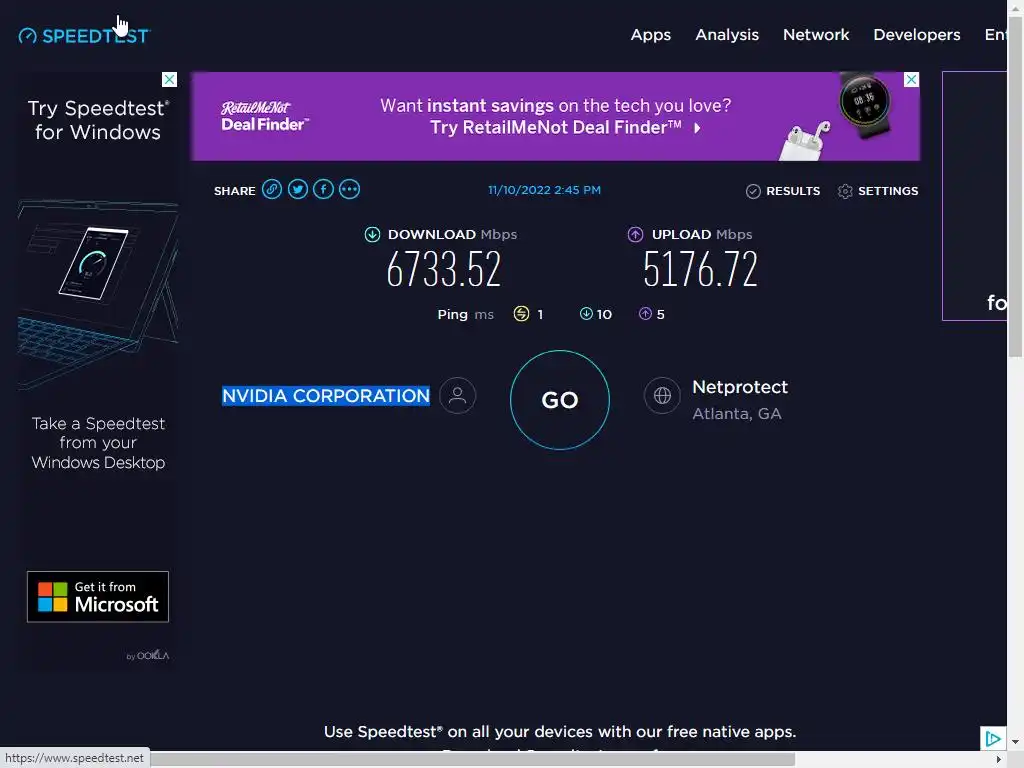Open Results with the checkmark icon

pyautogui.click(x=753, y=191)
